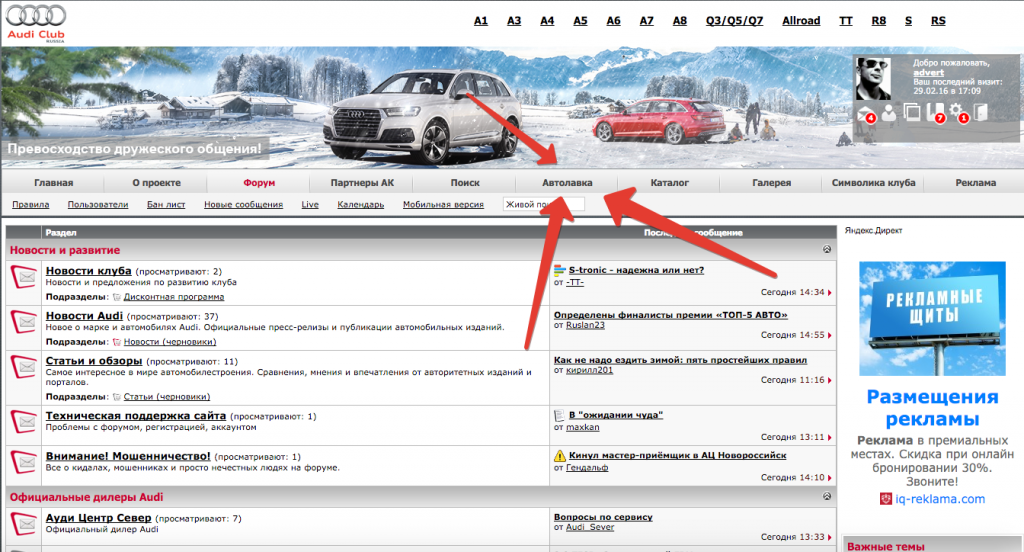This screenshot has width=1024, height=552.
Task: Open the О проекте navigation tab
Action: coord(156,183)
